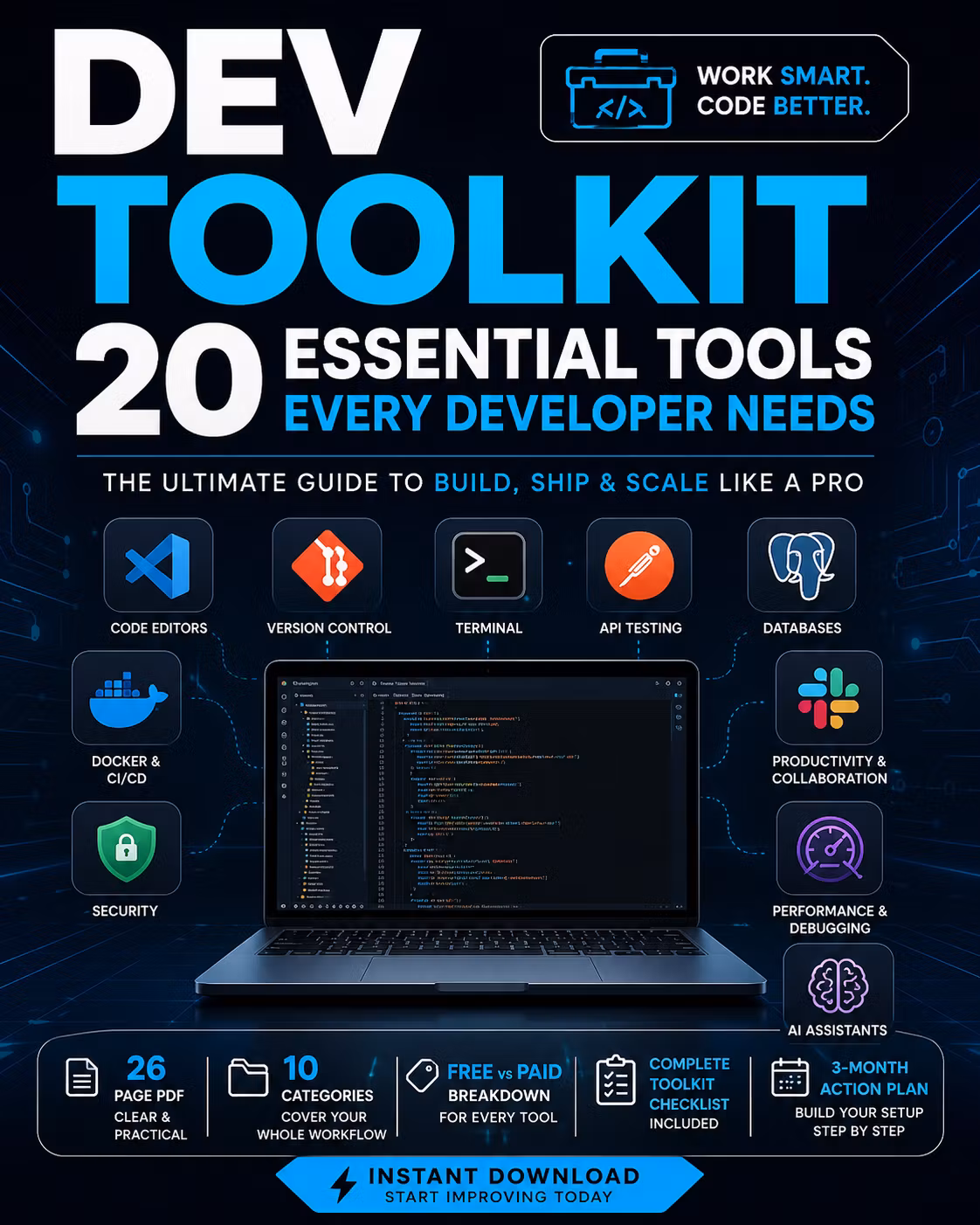
Task: Select the Git version control icon
Action: tap(327, 565)
